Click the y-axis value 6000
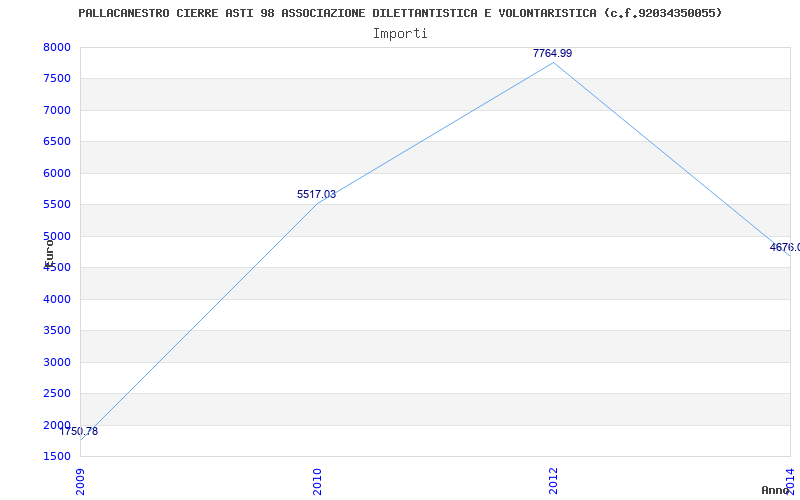 point(57,173)
